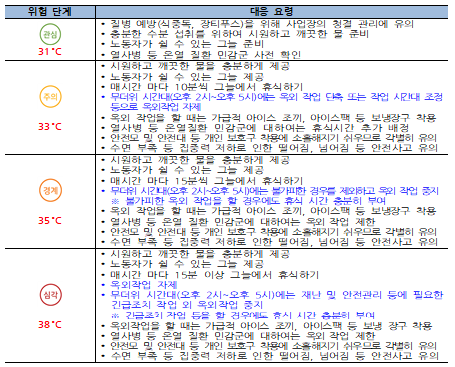455x367 pixels.
Task: Select '안전모 및 안전대 등 개인 보호구' line in 주의 row
Action: coord(274,138)
